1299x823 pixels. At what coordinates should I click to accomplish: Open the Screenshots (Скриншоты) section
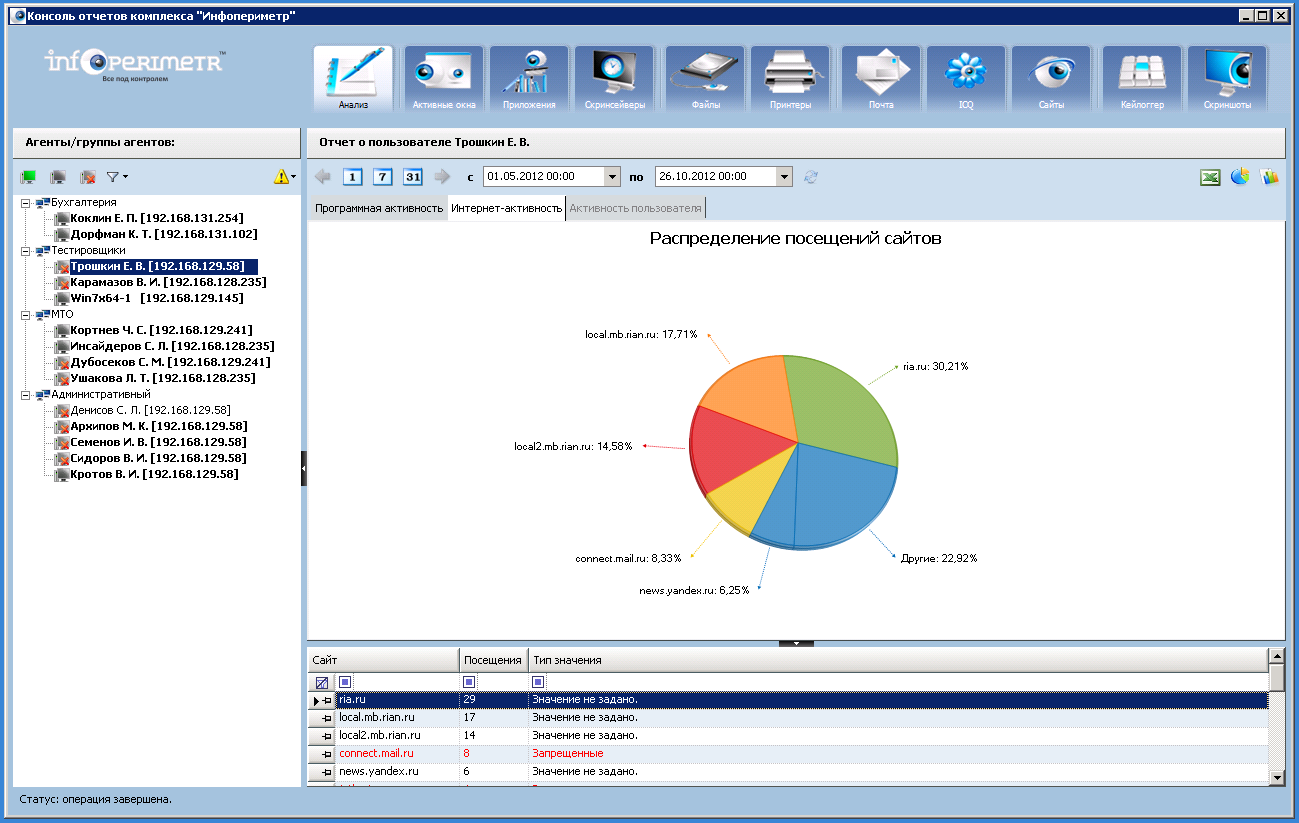[x=1227, y=79]
